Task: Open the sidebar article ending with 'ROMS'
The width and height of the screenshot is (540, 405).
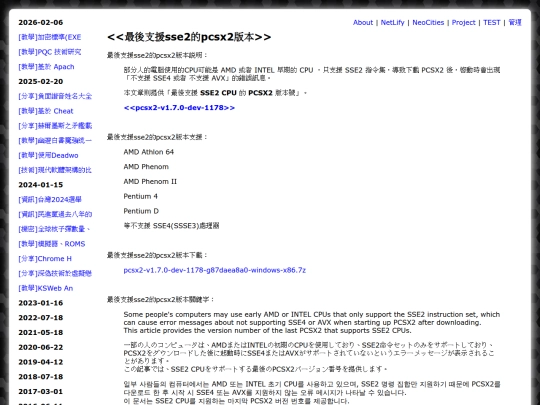Action: point(52,244)
